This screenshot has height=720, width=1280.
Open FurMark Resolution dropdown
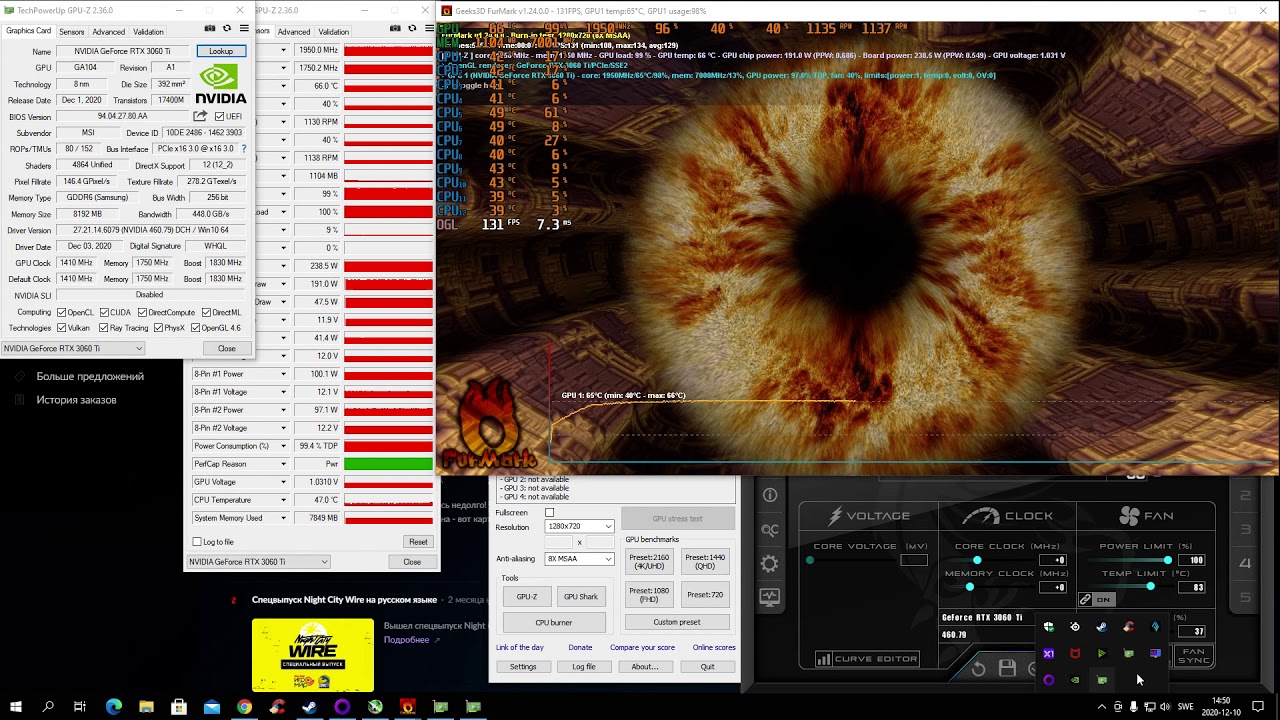pos(580,526)
